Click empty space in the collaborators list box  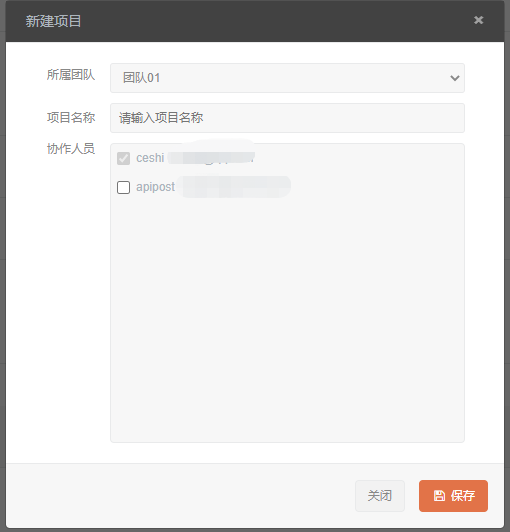pyautogui.click(x=287, y=316)
